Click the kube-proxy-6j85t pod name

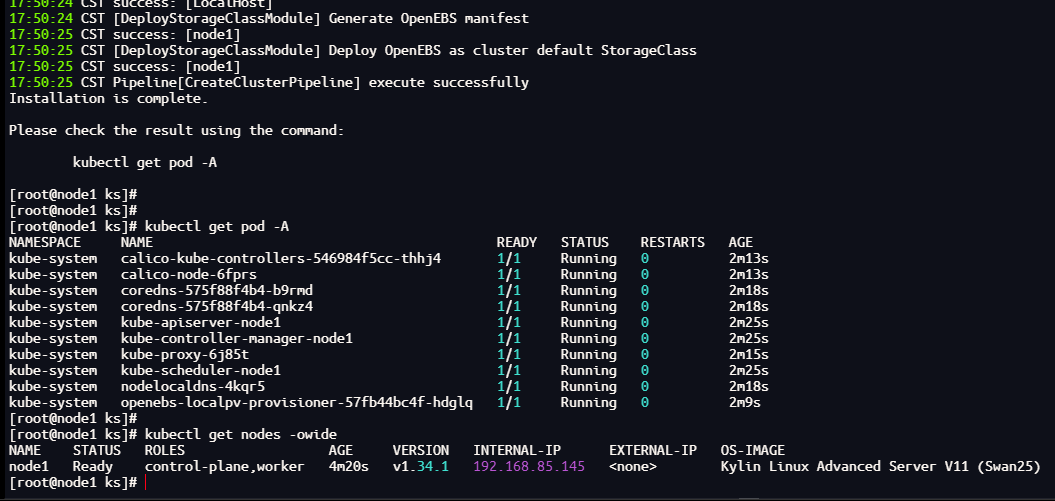[184, 355]
